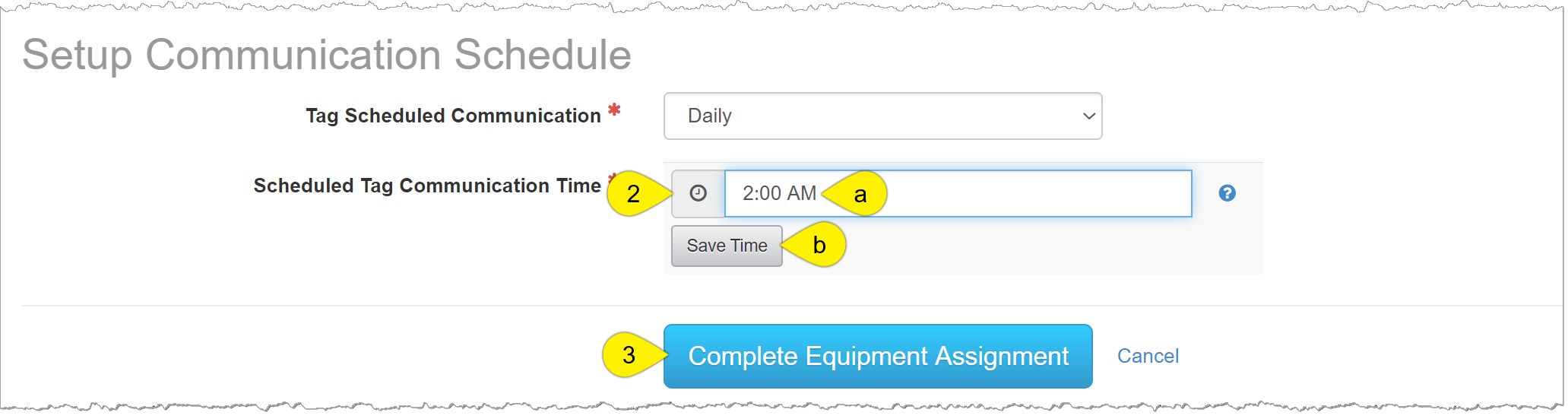Click the red asterisk after Scheduled Tag Communication Time
Image resolution: width=1568 pixels, height=419 pixels.
pos(611,178)
